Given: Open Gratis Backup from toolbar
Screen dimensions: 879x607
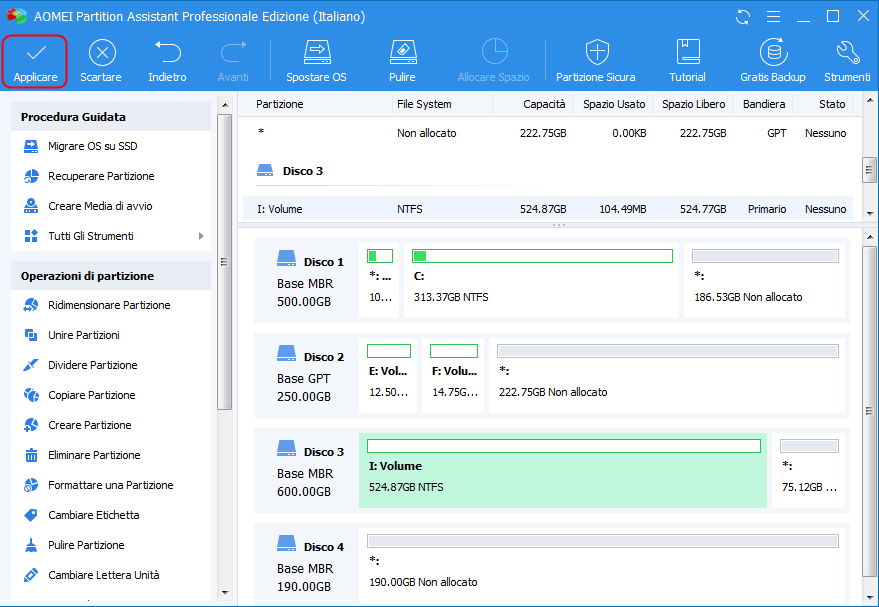Looking at the screenshot, I should (772, 53).
